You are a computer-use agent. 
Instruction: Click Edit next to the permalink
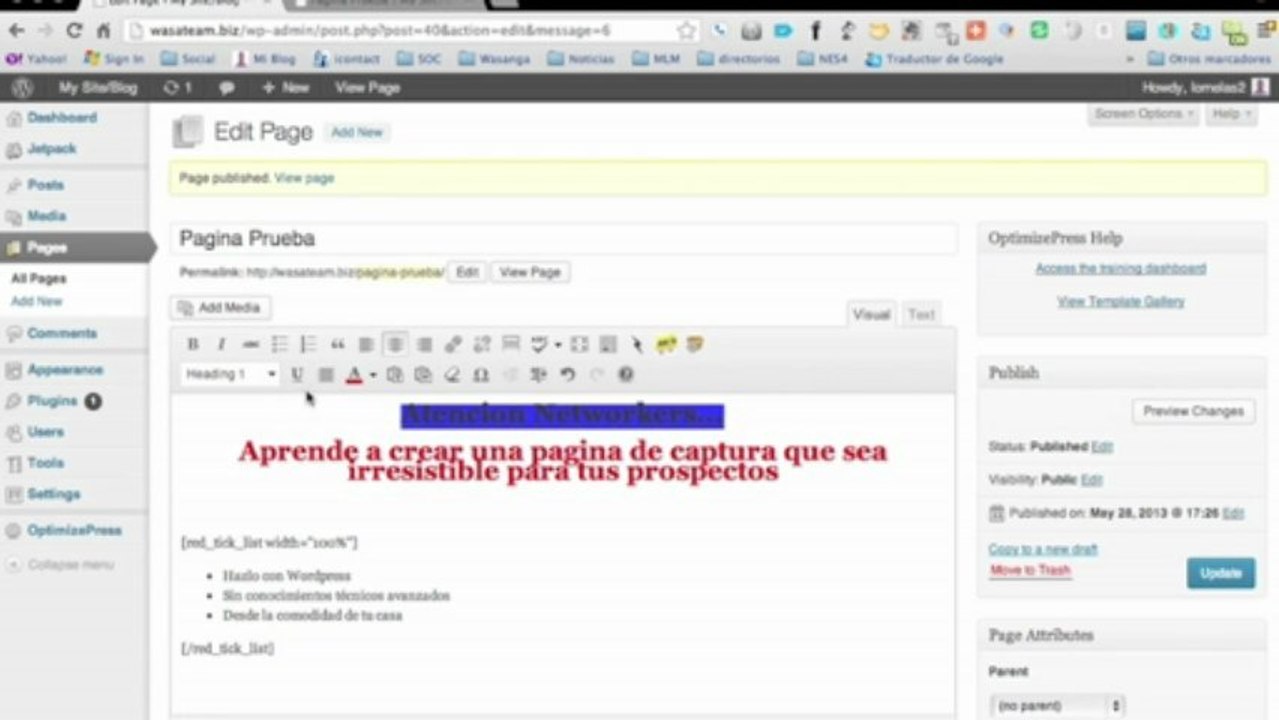(x=467, y=272)
